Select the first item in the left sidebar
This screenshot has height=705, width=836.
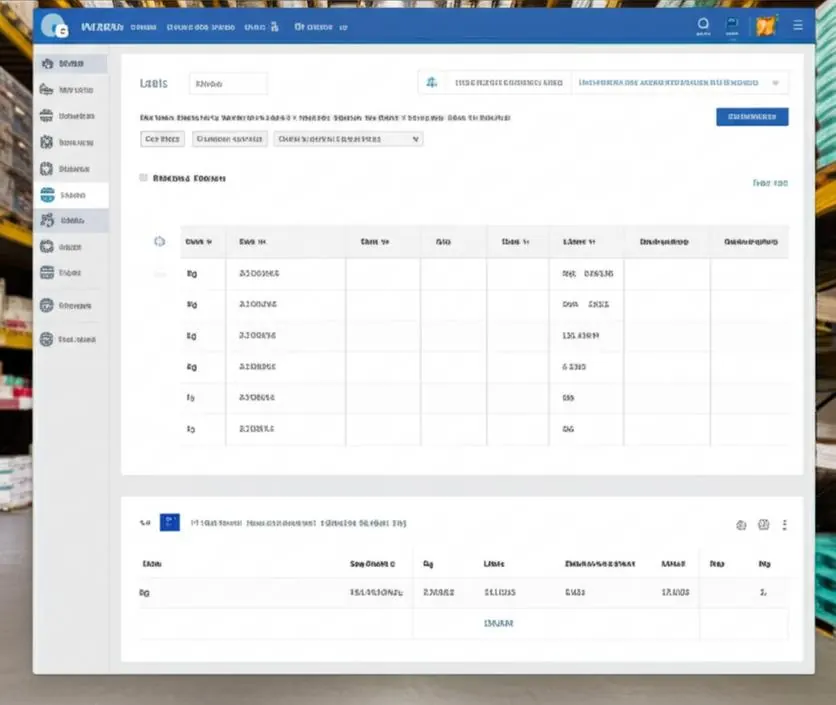[x=71, y=63]
